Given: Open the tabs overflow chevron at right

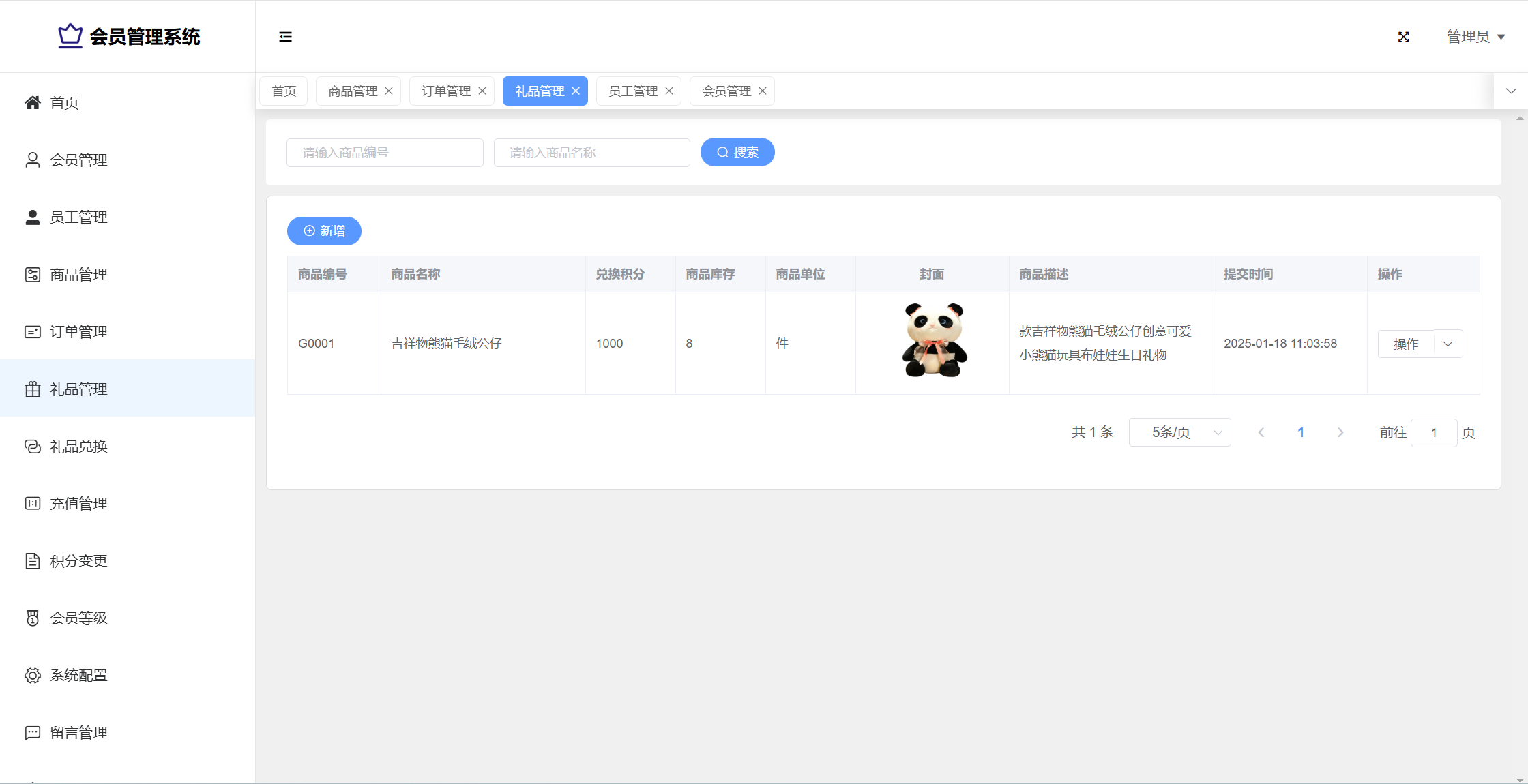Looking at the screenshot, I should coord(1511,91).
